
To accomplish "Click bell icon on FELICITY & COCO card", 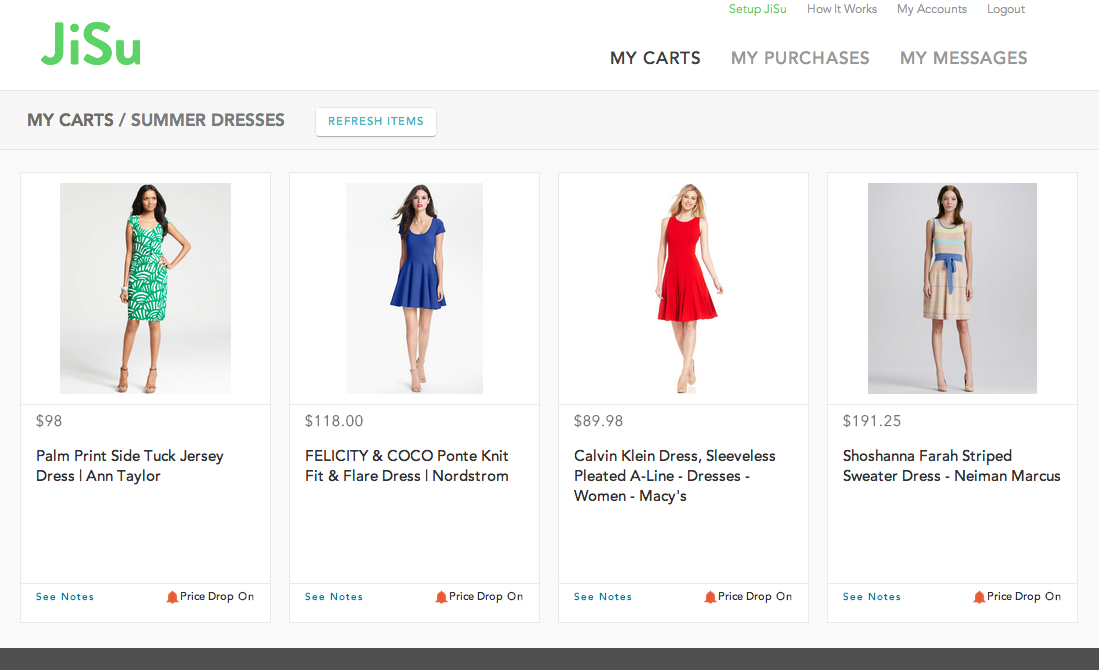I will 441,597.
